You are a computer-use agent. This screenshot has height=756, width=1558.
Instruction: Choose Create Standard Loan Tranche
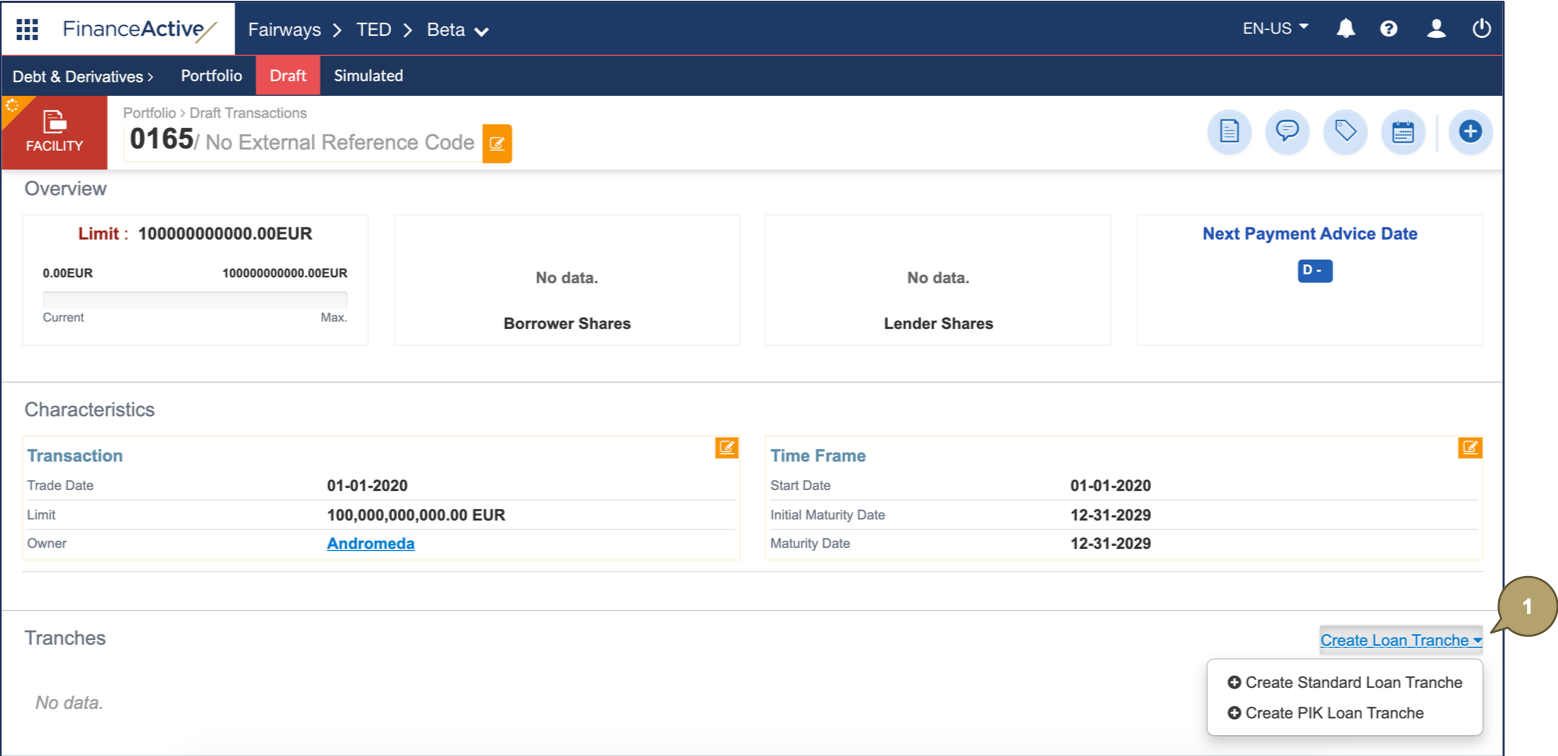1345,683
